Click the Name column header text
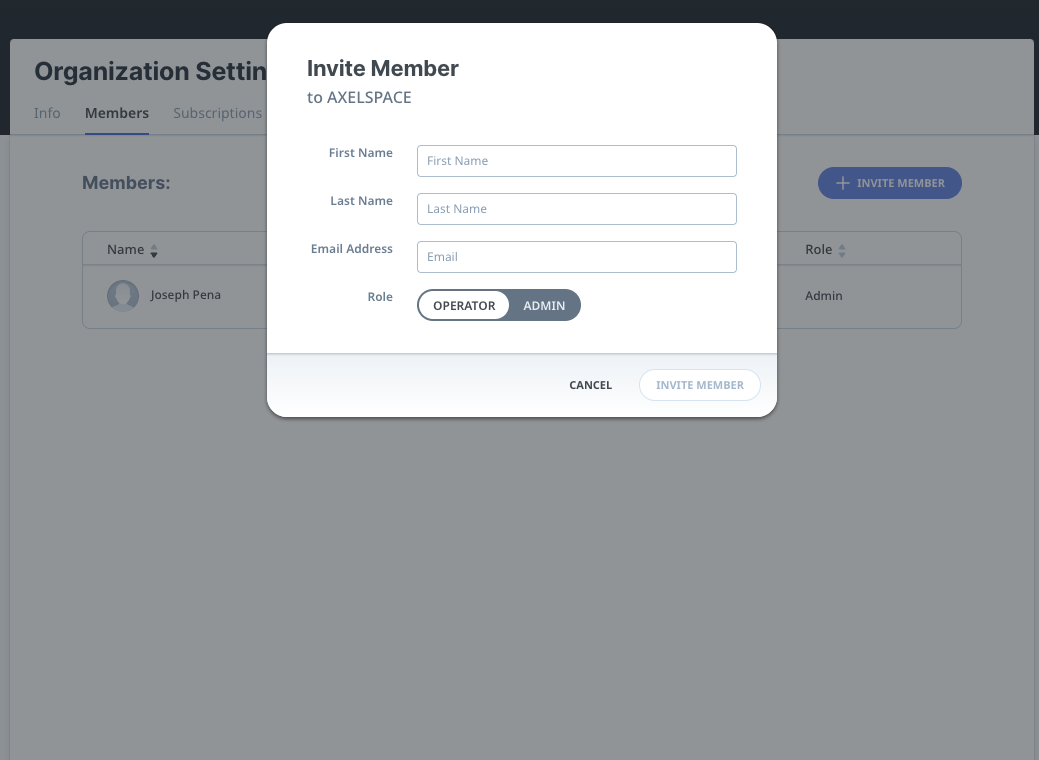 126,250
